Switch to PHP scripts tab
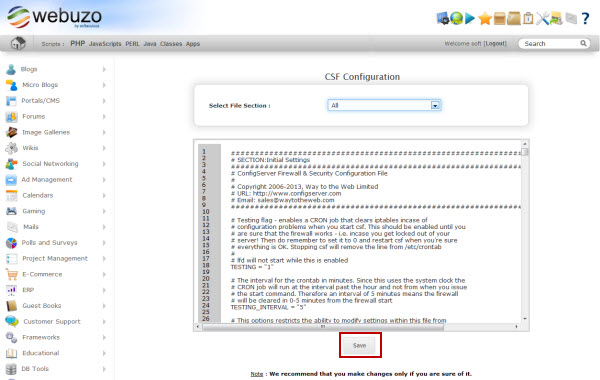Image resolution: width=600 pixels, height=380 pixels. [78, 44]
